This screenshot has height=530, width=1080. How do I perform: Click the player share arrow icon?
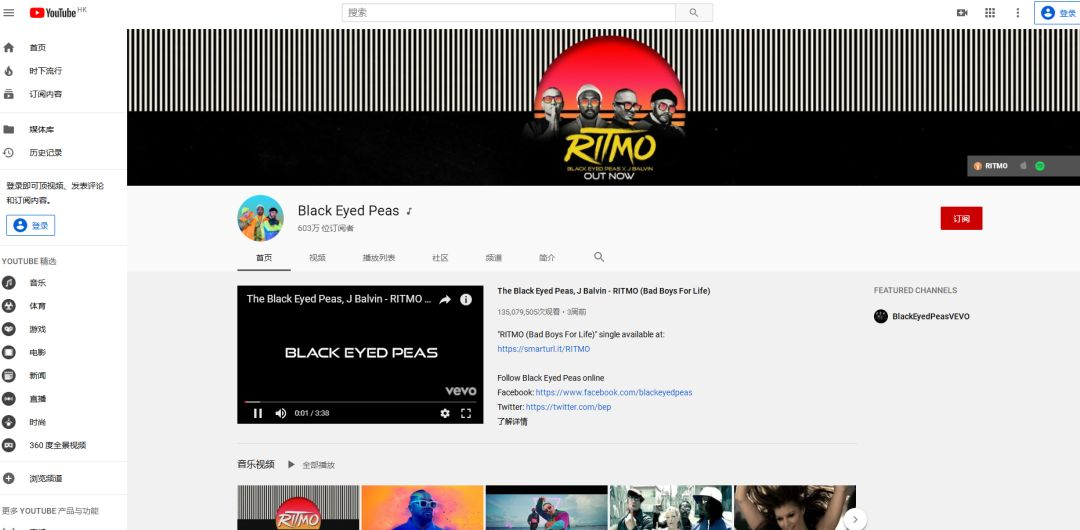[445, 300]
